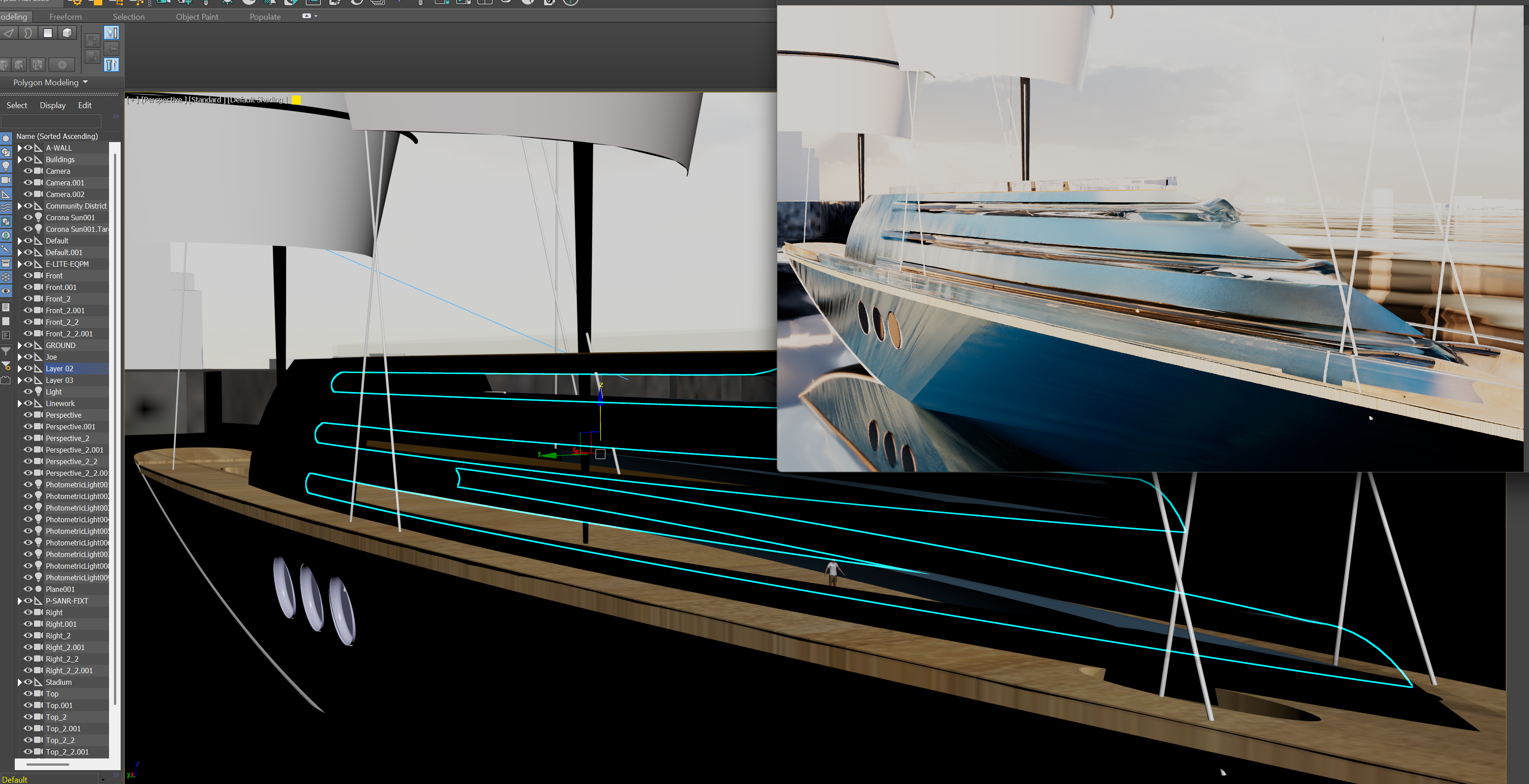Viewport: 1529px width, 784px height.
Task: Toggle visibility of Plane001
Action: point(28,589)
